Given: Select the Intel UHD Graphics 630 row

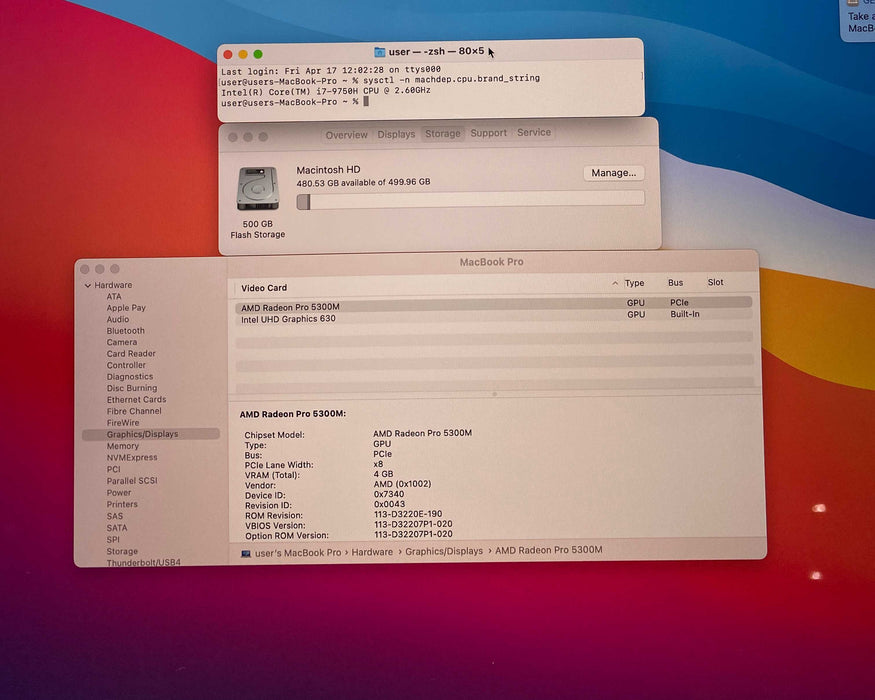Looking at the screenshot, I should pos(493,317).
